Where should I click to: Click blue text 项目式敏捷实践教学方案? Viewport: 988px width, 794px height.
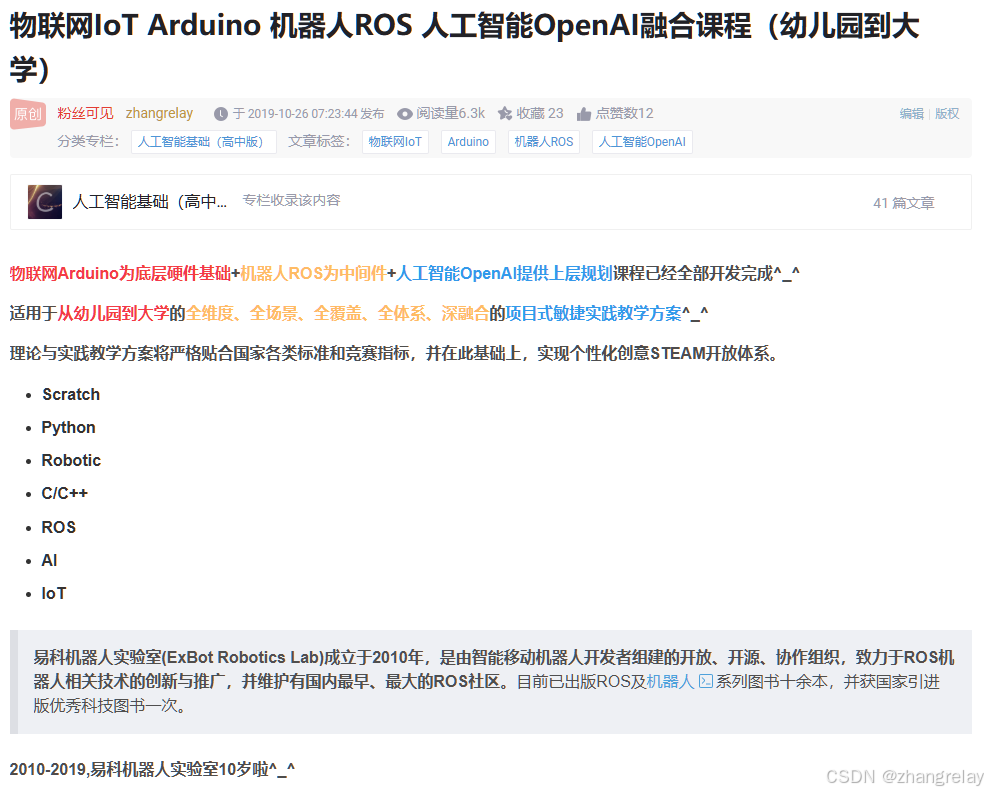[594, 313]
